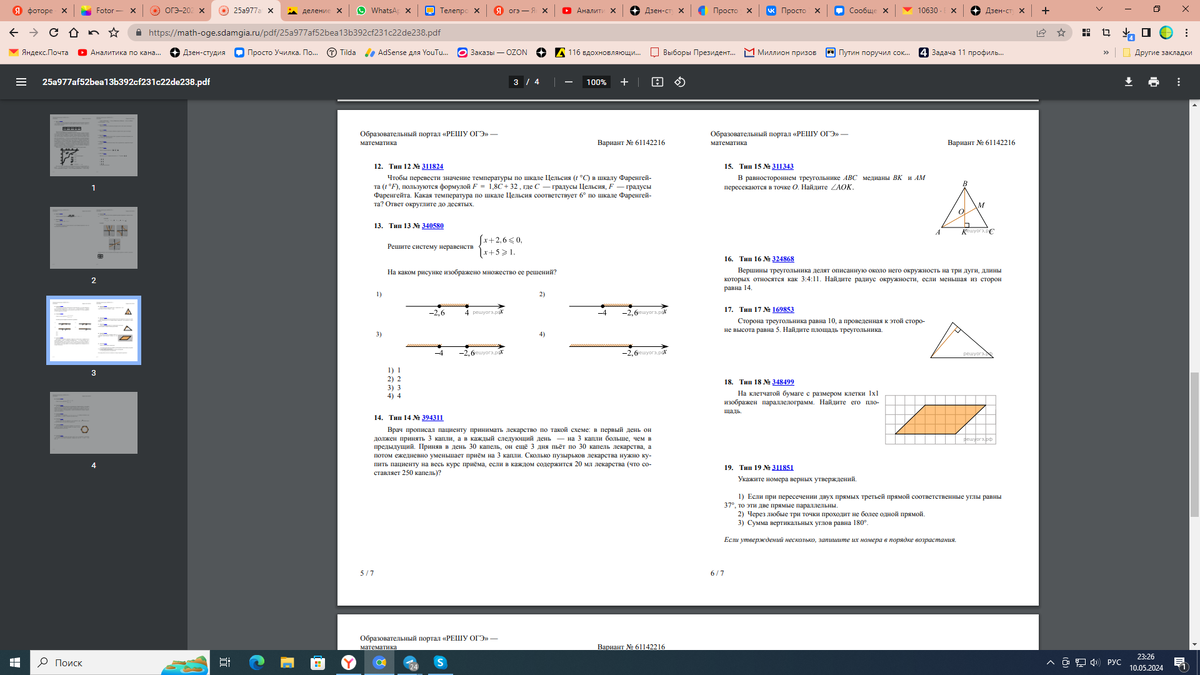1200x675 pixels.
Task: Zoom in using the plus button
Action: [x=624, y=82]
